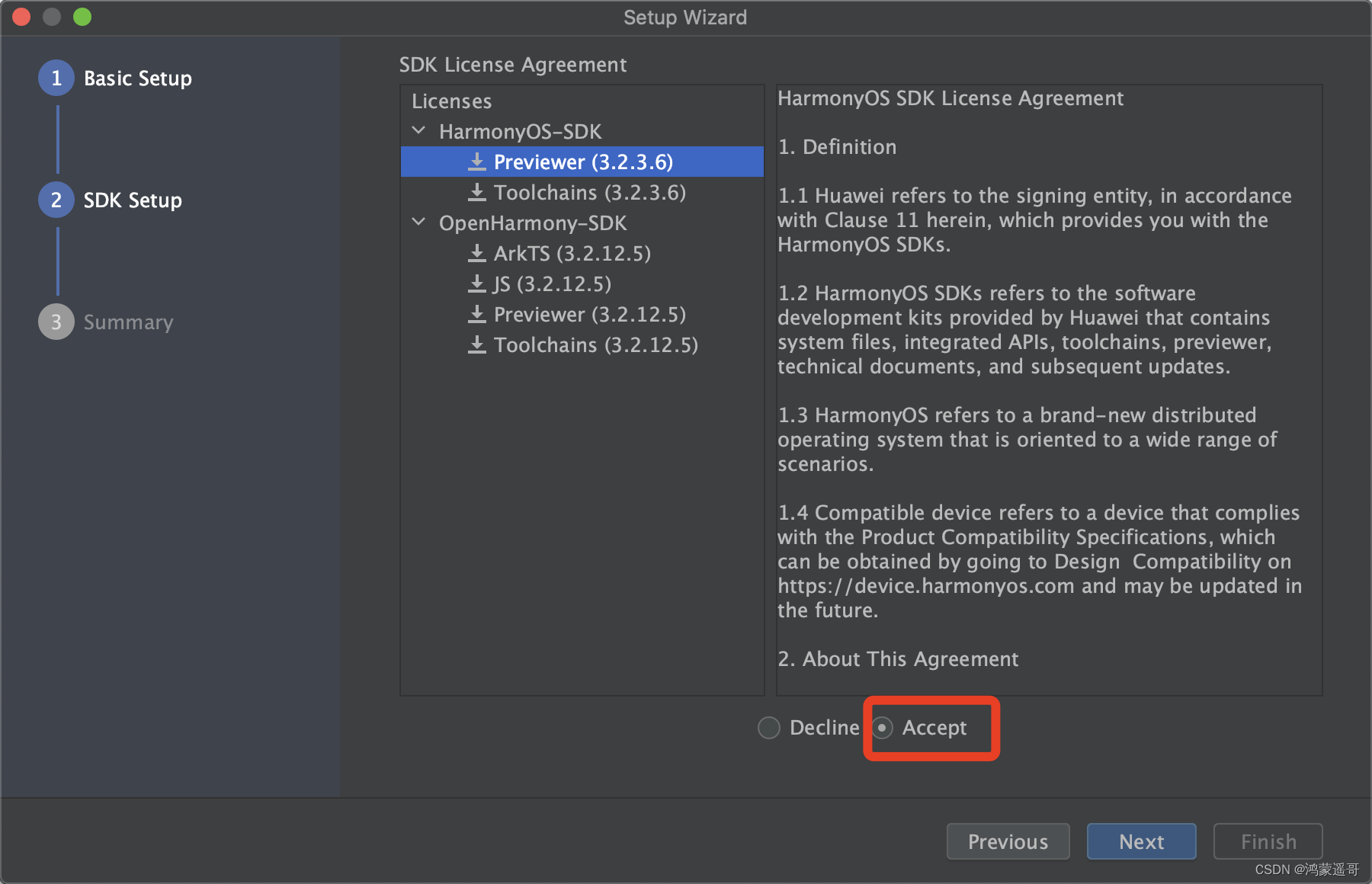Select Toolchains (3.2.12.5) license entry
The height and width of the screenshot is (884, 1372).
tap(582, 344)
